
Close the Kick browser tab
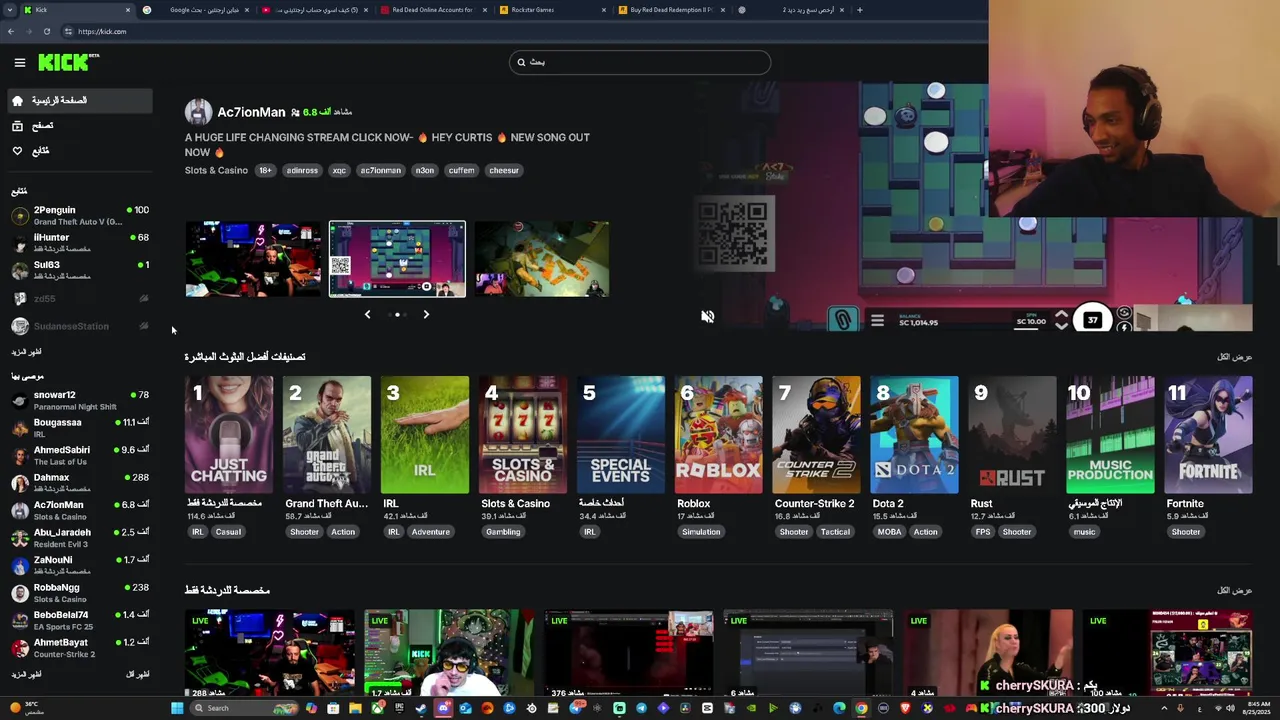(127, 10)
